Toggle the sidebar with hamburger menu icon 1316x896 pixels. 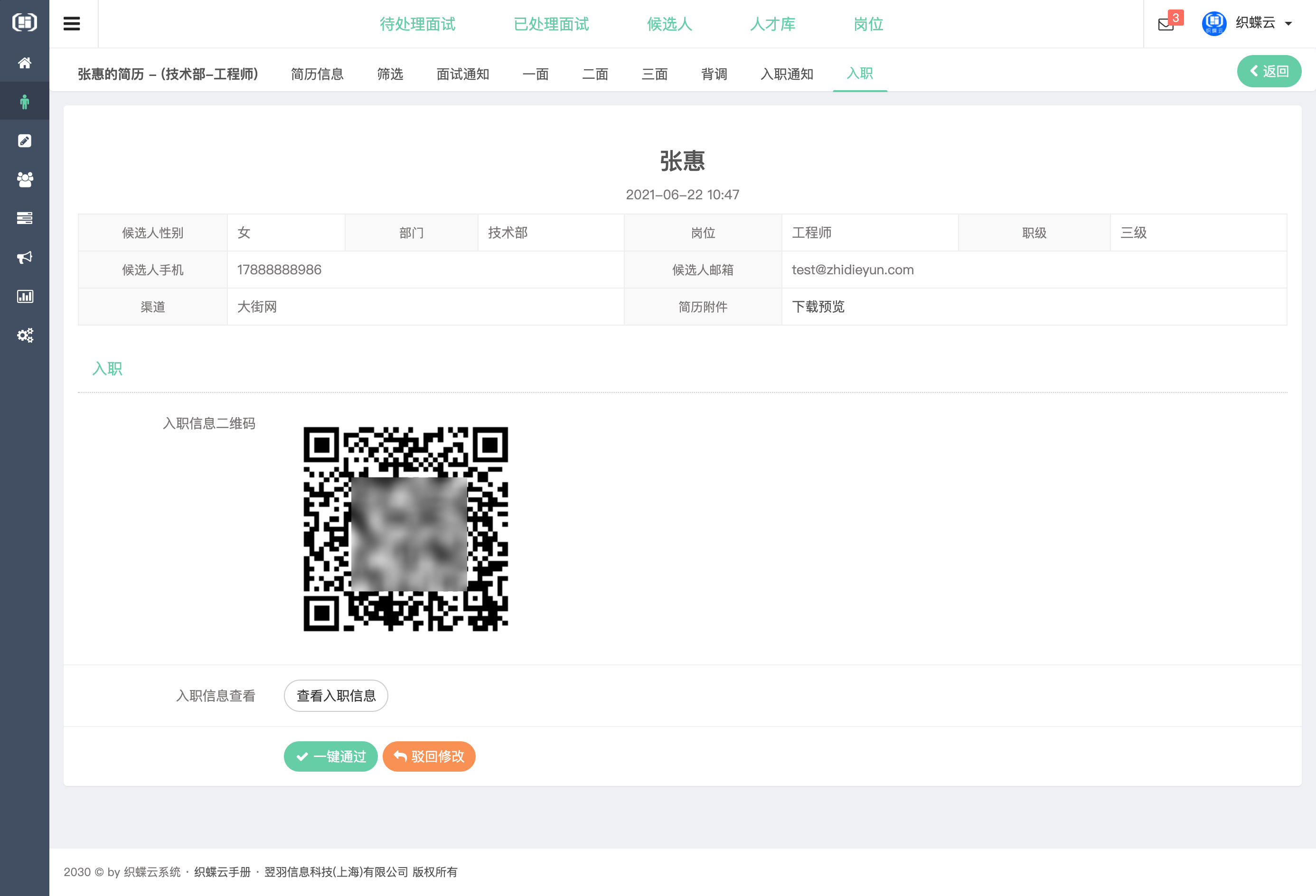[x=73, y=24]
